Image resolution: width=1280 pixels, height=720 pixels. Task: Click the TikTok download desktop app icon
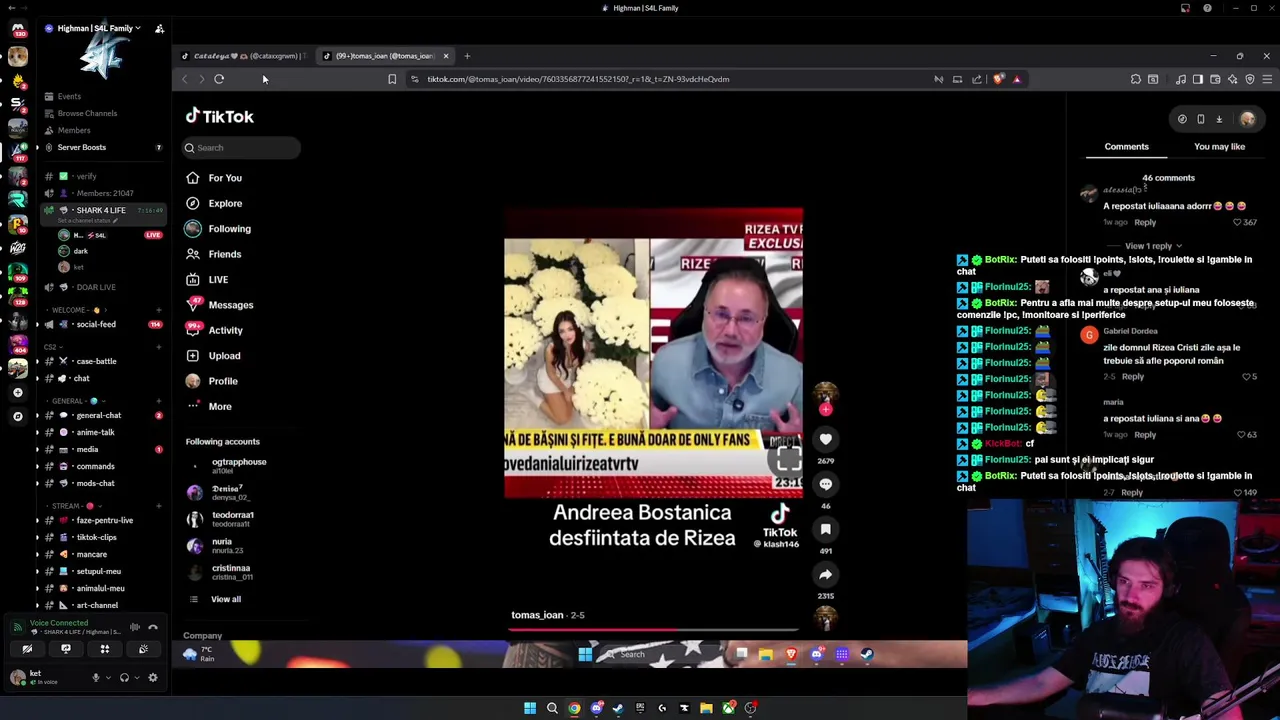[x=1219, y=119]
